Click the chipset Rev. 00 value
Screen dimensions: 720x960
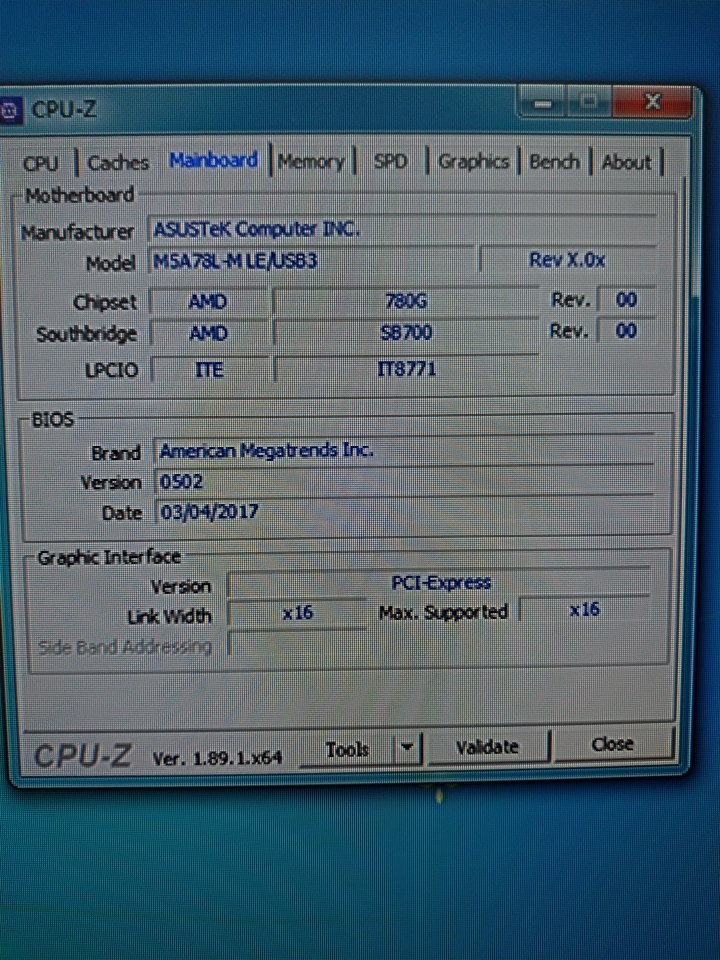(626, 300)
